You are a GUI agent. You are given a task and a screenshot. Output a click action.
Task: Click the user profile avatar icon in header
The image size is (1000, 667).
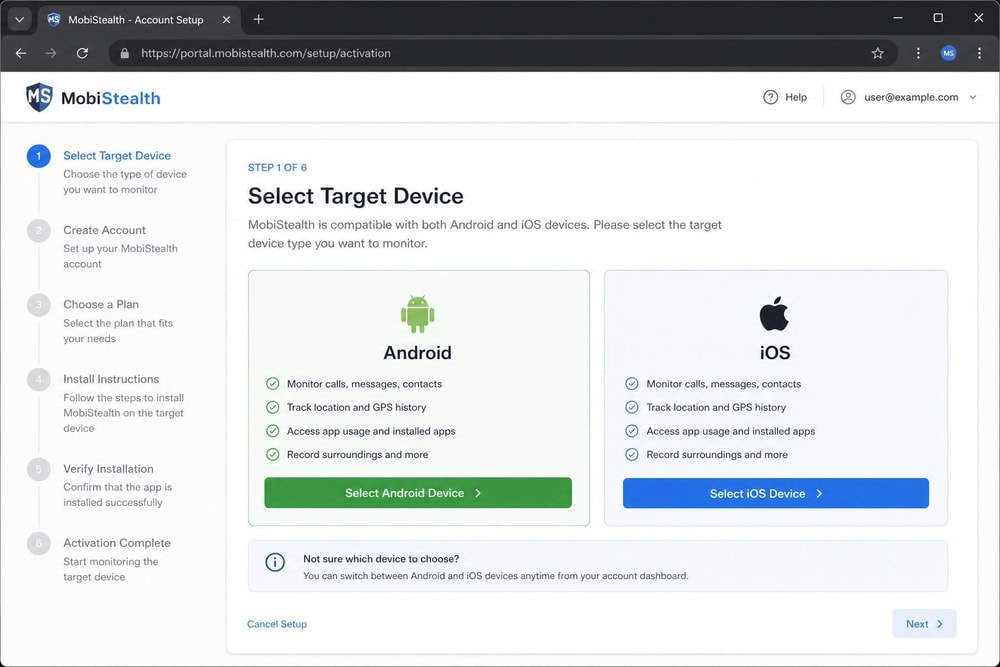848,97
